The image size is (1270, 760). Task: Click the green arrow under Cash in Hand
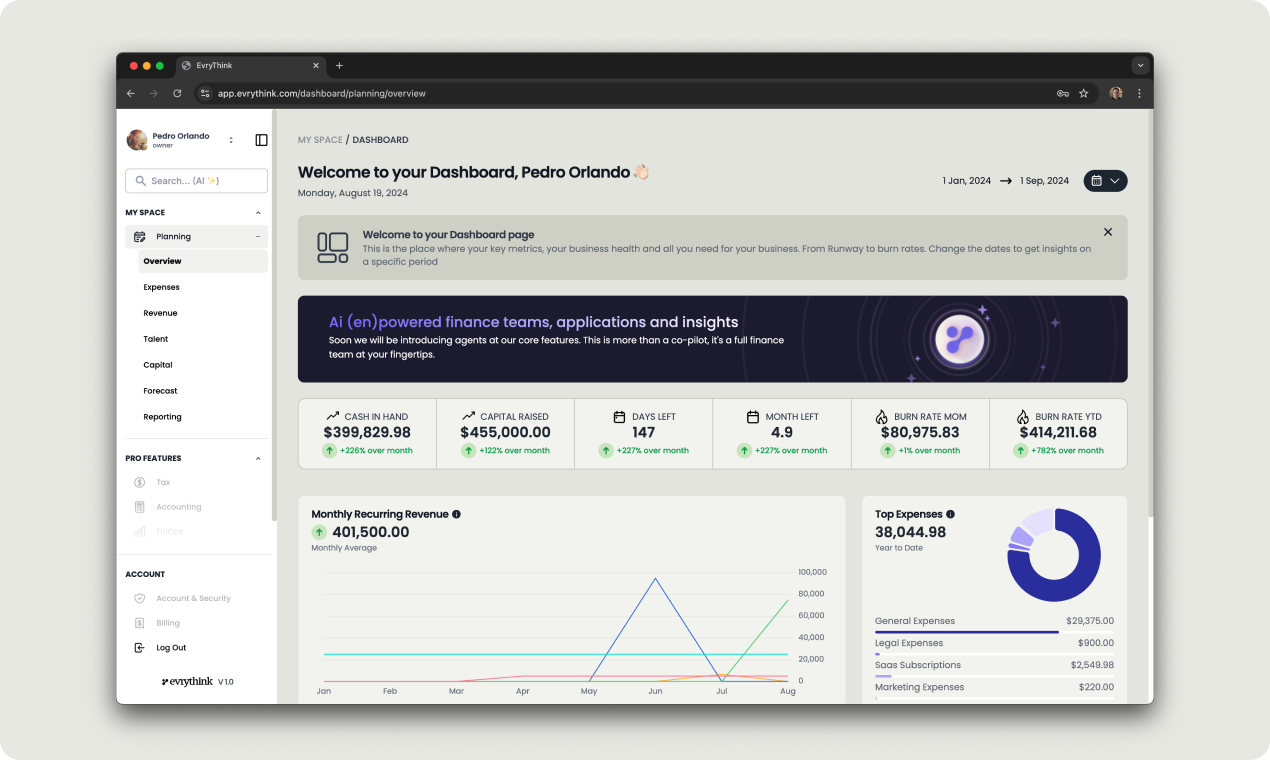[329, 451]
